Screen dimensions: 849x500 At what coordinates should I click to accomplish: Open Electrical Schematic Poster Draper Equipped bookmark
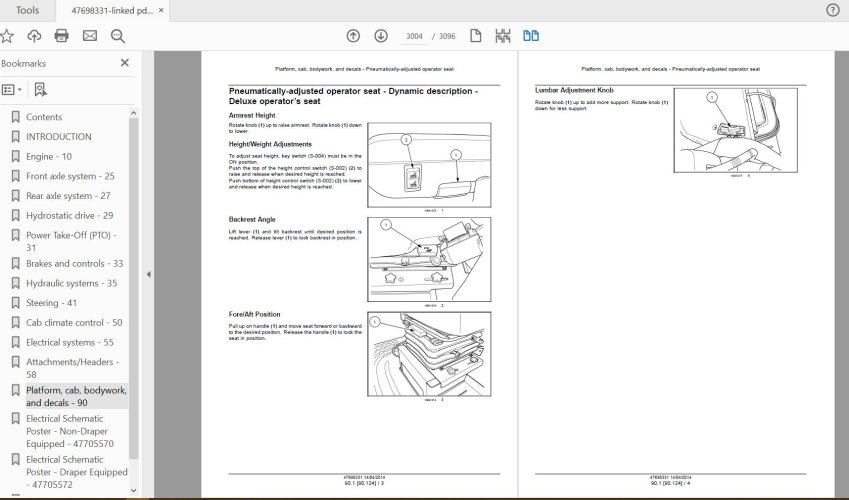[x=77, y=472]
